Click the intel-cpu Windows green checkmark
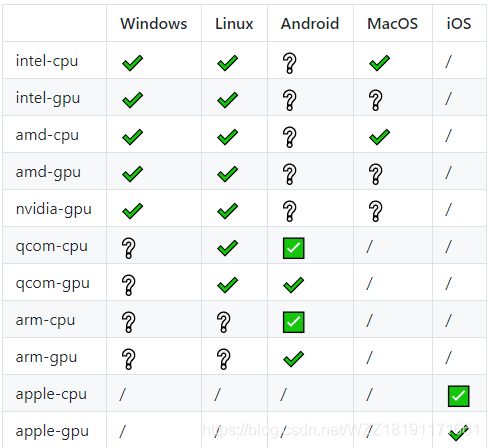The image size is (488, 448). tap(132, 63)
